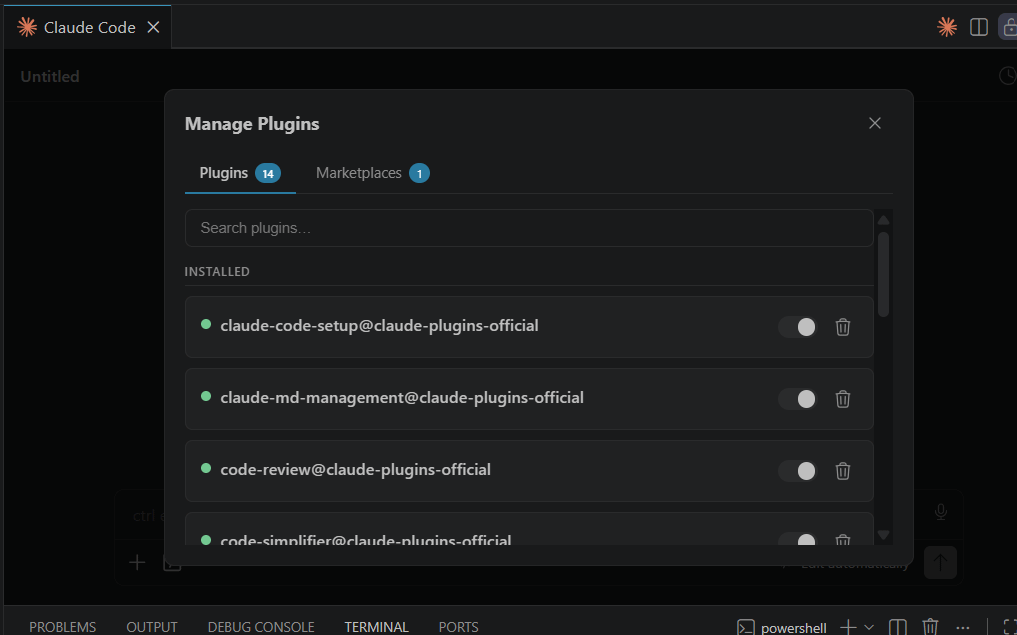This screenshot has height=635, width=1017.
Task: Focus the Search plugins field
Action: click(x=529, y=228)
